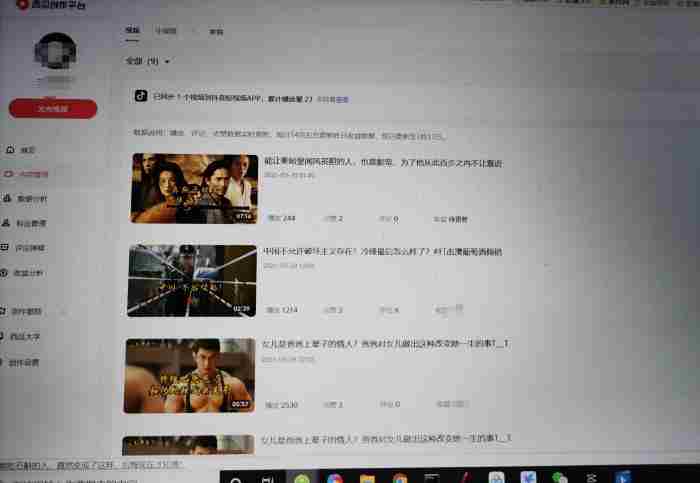The height and width of the screenshot is (483, 700).
Task: Click the blue link in the Douyin notice
Action: pos(342,100)
